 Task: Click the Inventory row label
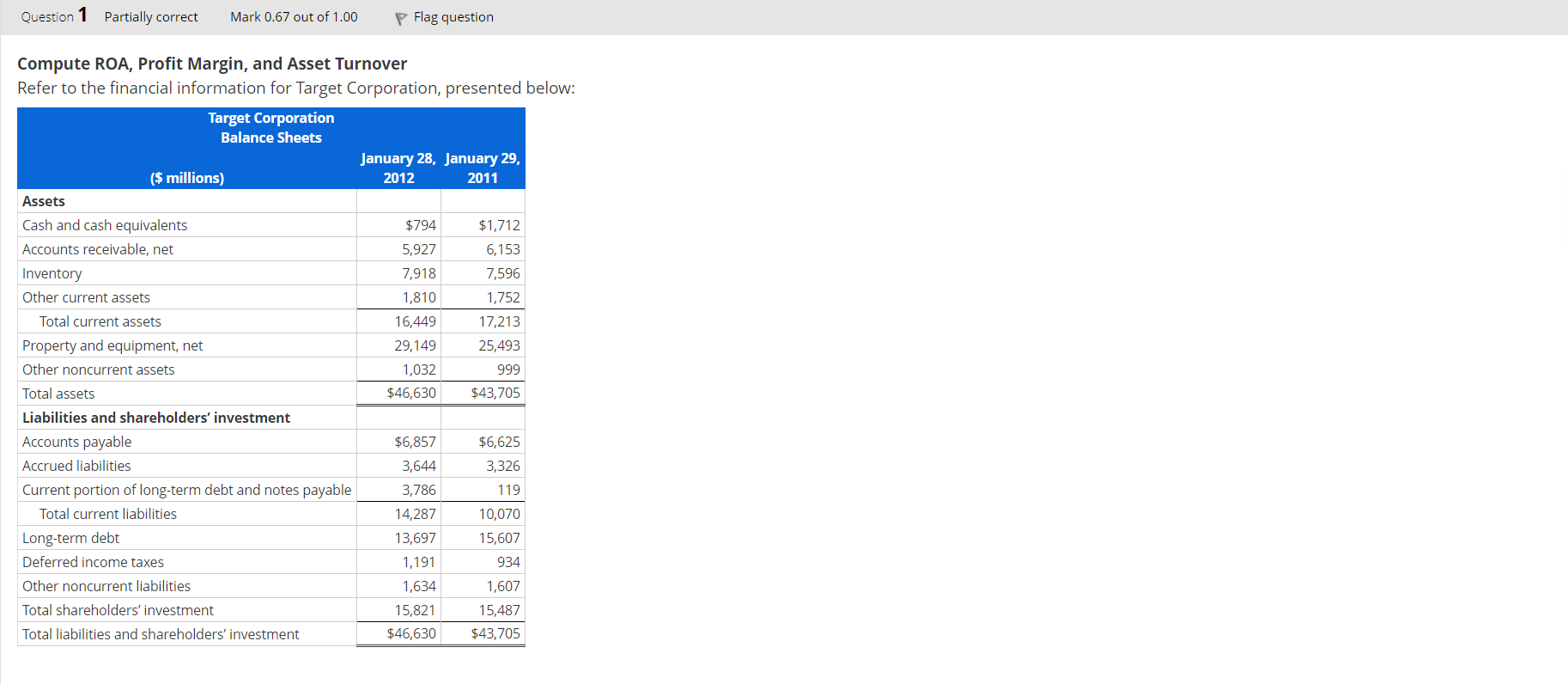[52, 273]
